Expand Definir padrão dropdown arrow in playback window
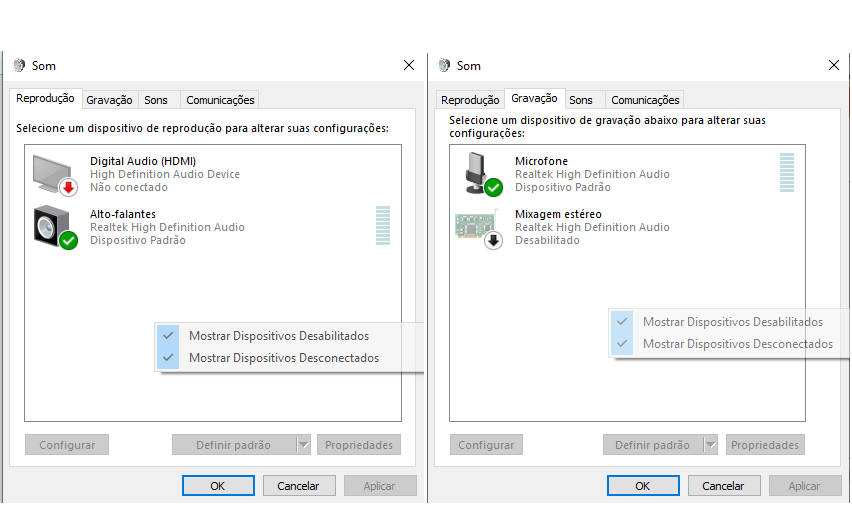 tap(303, 445)
